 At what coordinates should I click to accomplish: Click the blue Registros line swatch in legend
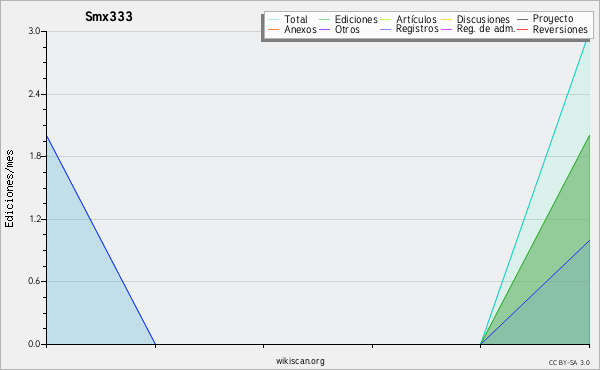(x=385, y=29)
